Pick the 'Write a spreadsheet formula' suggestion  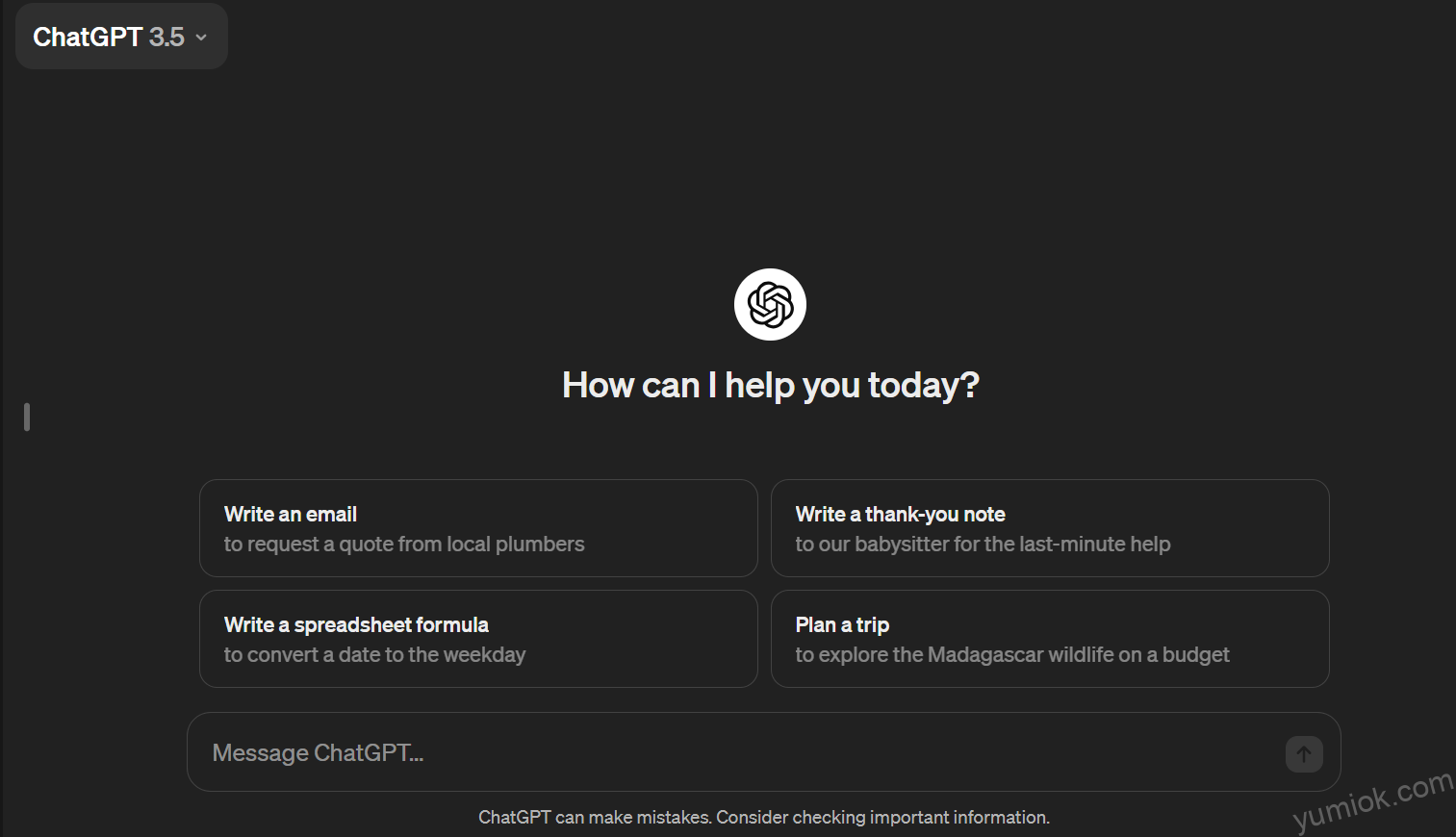click(478, 639)
